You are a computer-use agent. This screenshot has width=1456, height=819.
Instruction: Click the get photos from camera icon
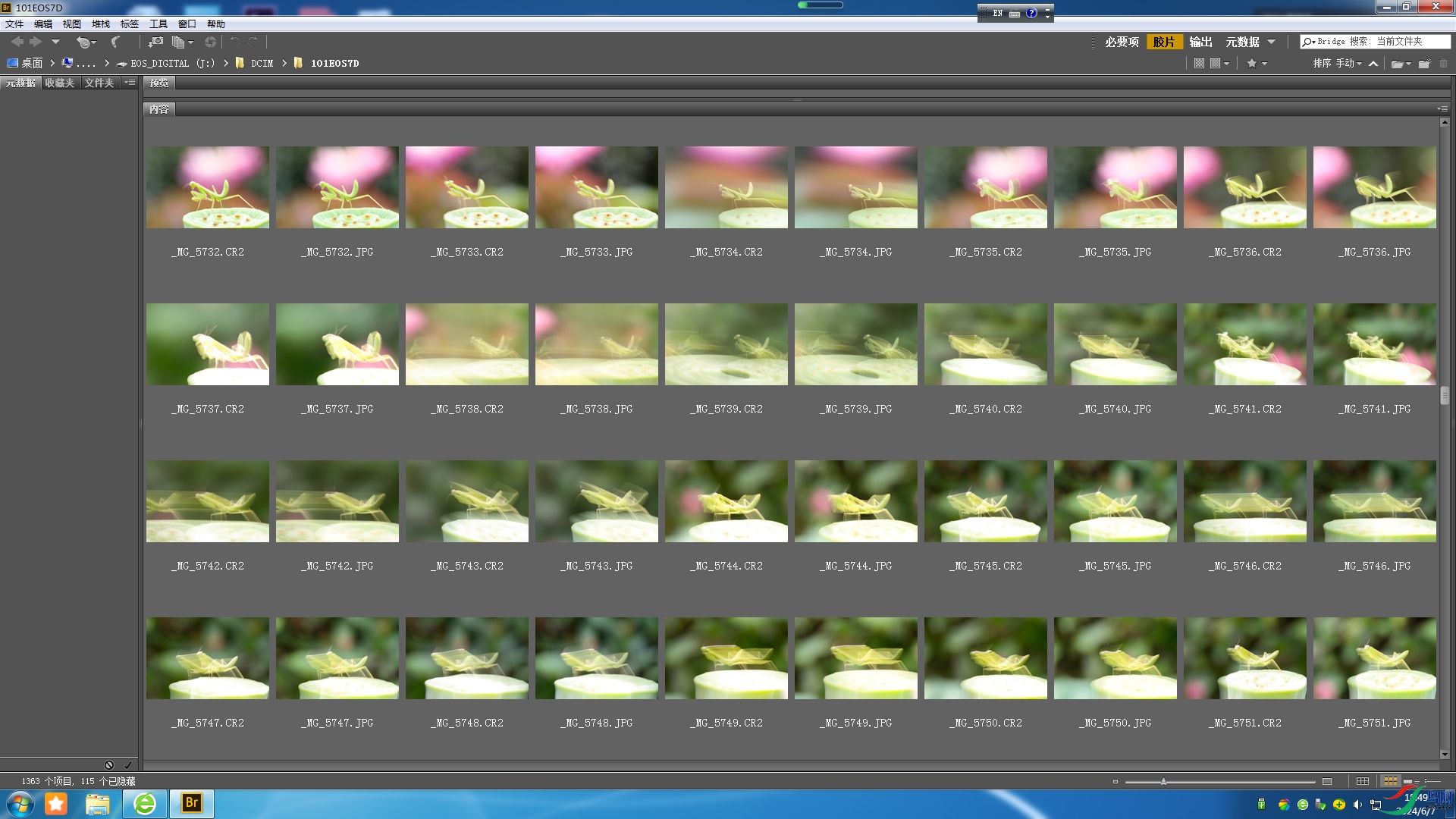click(x=155, y=42)
